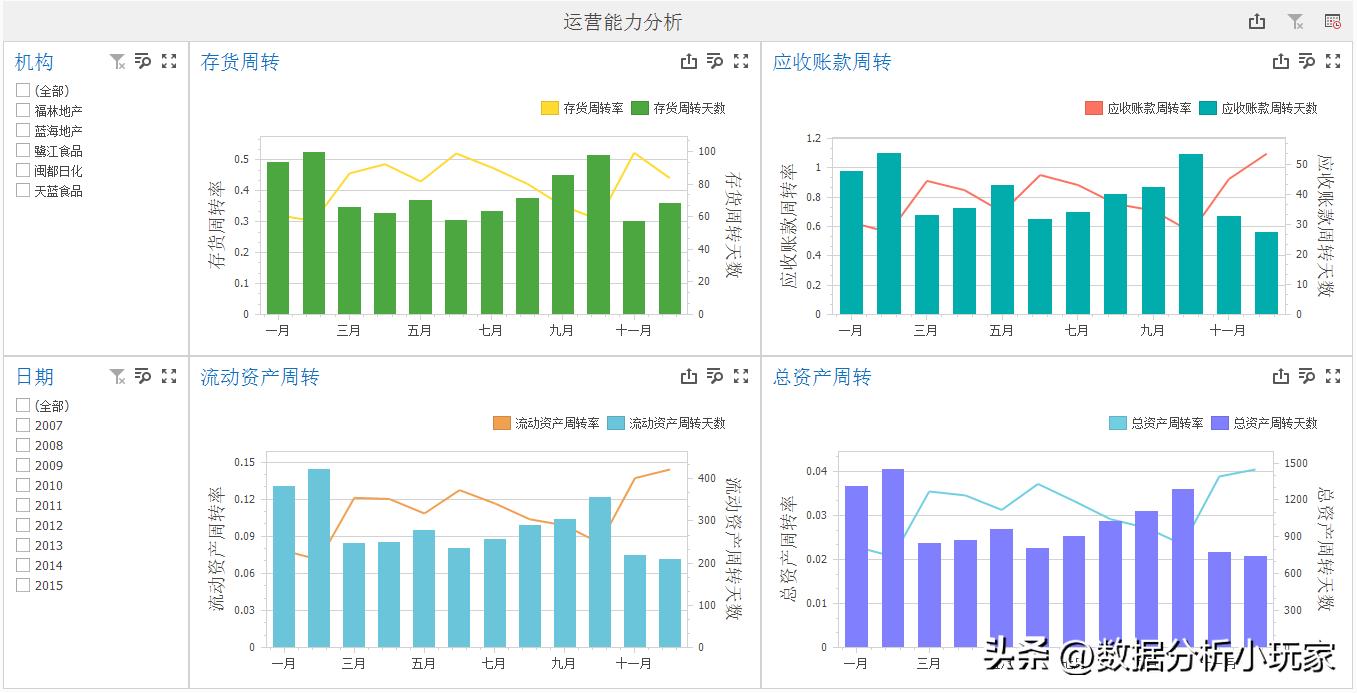1357x693 pixels.
Task: Click the fullscreen icon on the 日期 panel
Action: [168, 376]
